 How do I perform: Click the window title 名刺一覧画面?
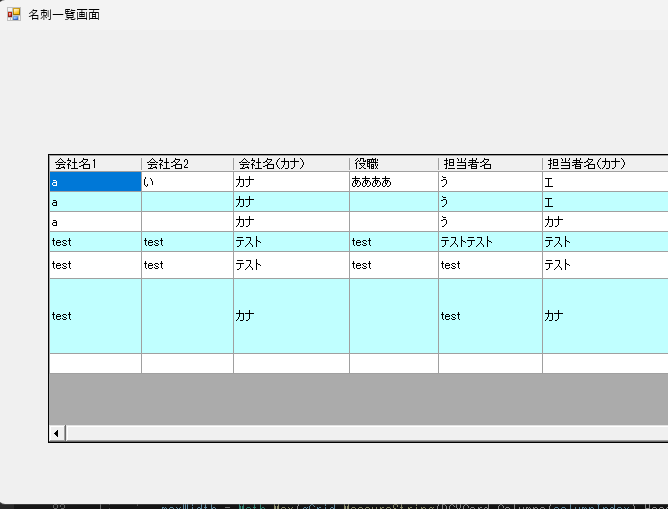[x=64, y=14]
